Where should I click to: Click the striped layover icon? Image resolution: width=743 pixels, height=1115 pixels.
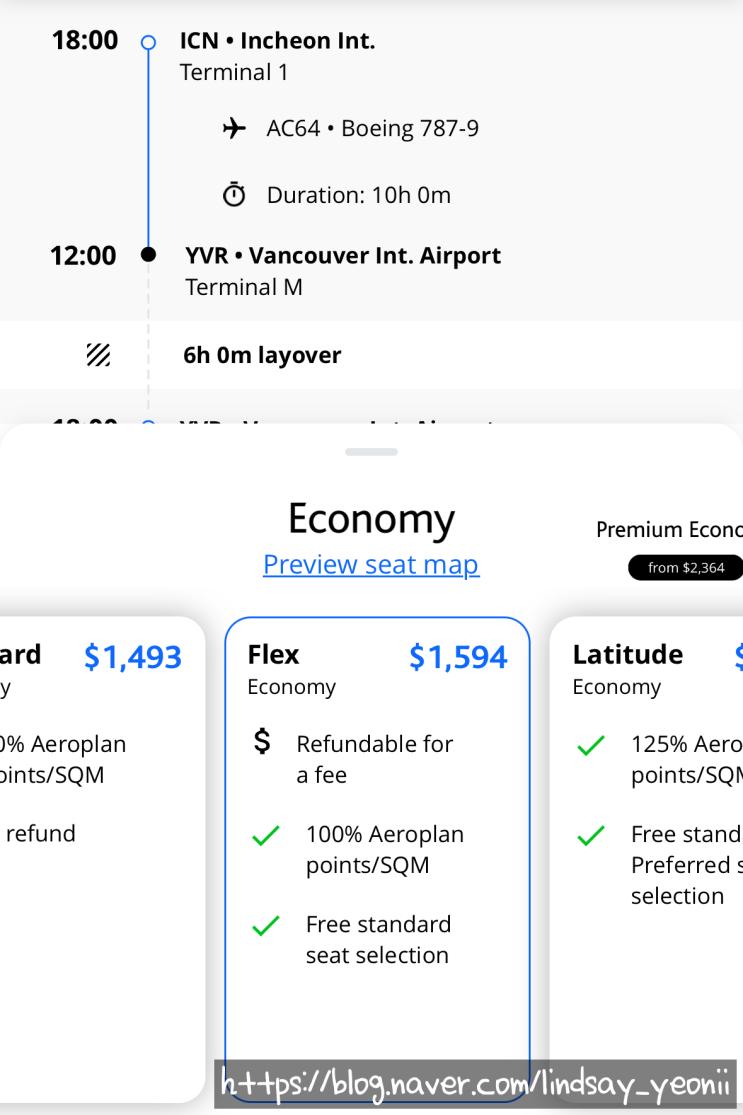point(98,355)
